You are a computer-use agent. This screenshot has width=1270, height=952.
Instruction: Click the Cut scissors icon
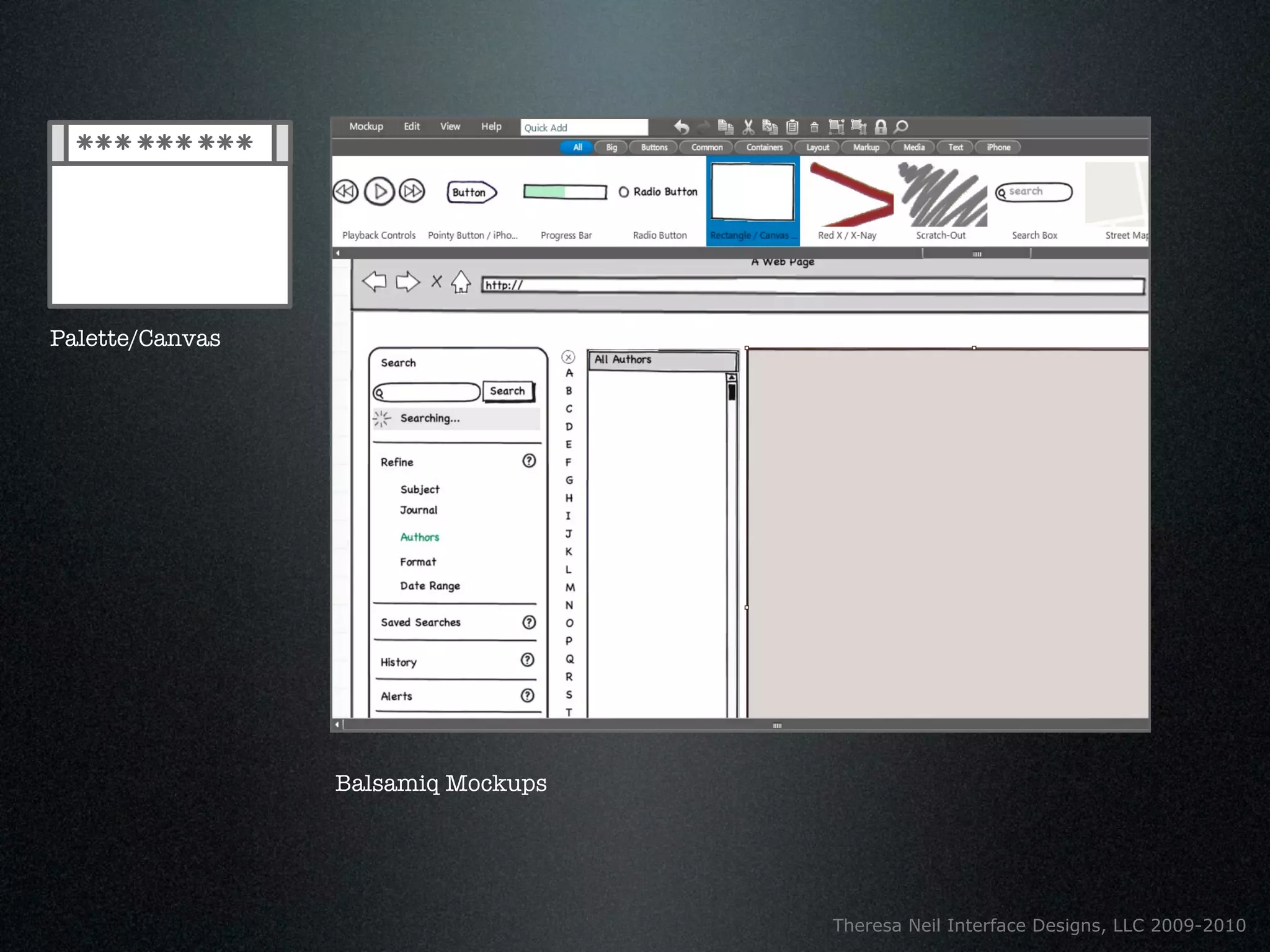click(x=748, y=127)
